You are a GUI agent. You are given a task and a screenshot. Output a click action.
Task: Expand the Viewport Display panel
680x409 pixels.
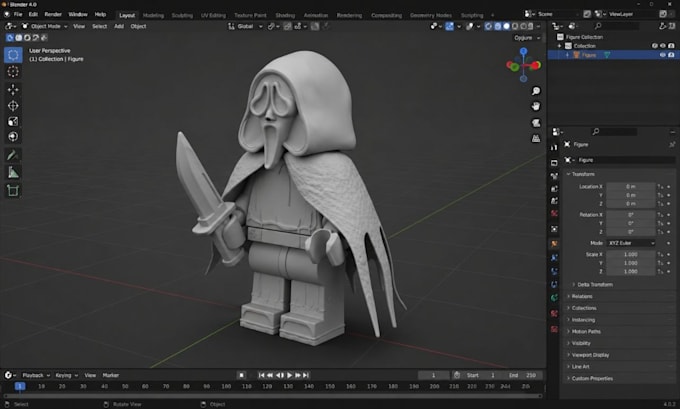(x=569, y=355)
